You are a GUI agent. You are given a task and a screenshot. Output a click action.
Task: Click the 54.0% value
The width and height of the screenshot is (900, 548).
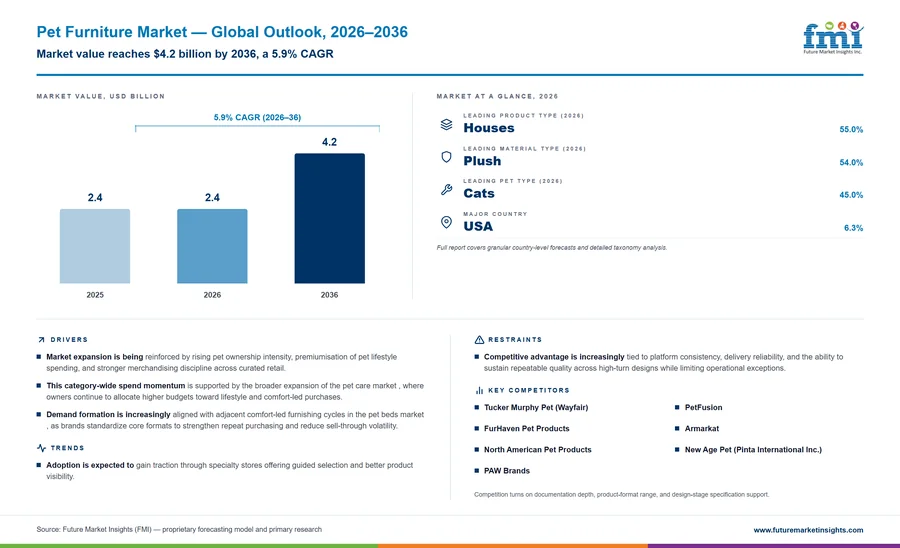(x=851, y=162)
